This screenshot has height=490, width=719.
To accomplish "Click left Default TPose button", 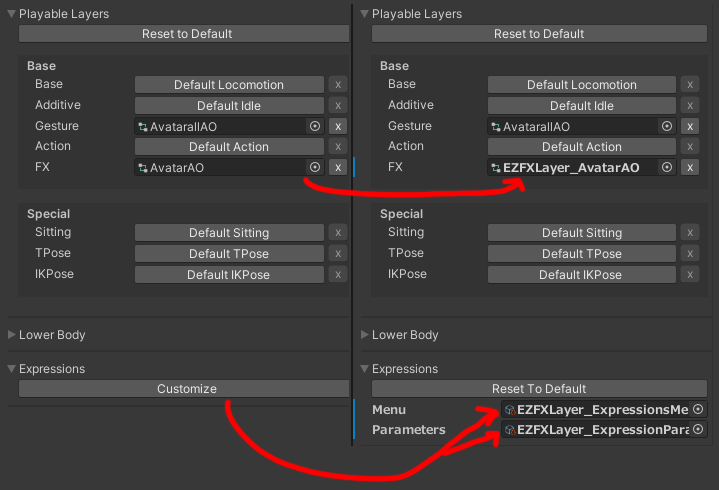I will [229, 253].
